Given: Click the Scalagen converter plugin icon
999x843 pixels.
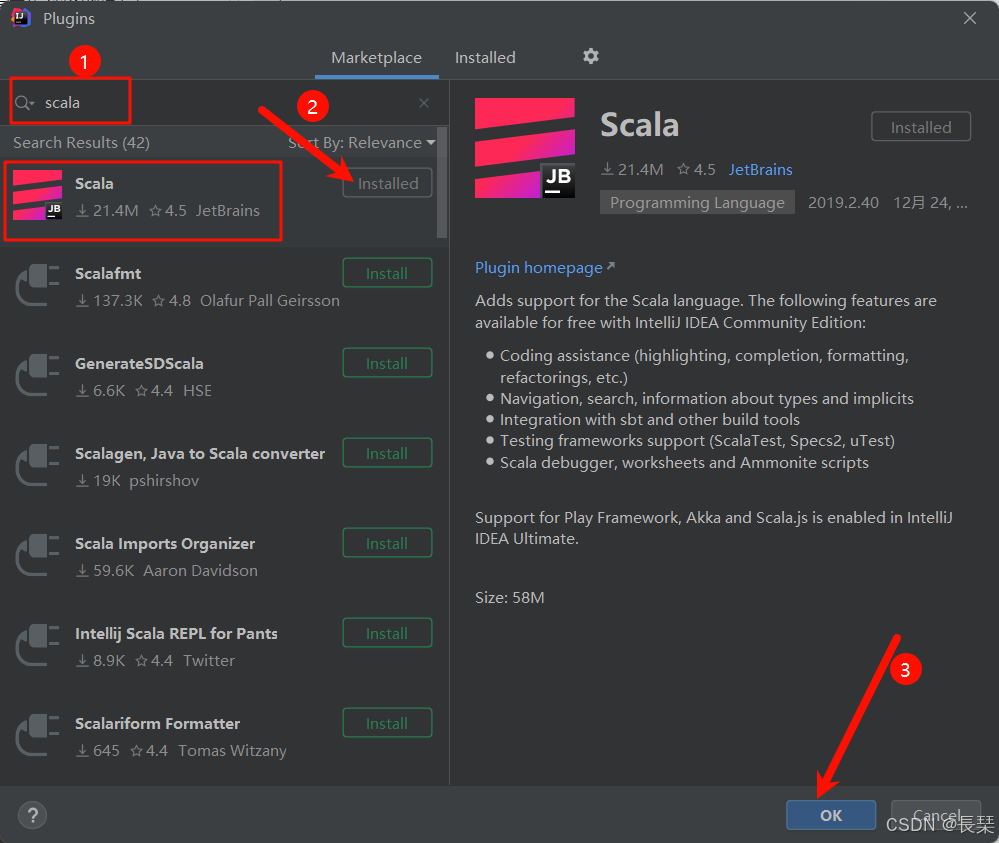Looking at the screenshot, I should click(x=38, y=465).
